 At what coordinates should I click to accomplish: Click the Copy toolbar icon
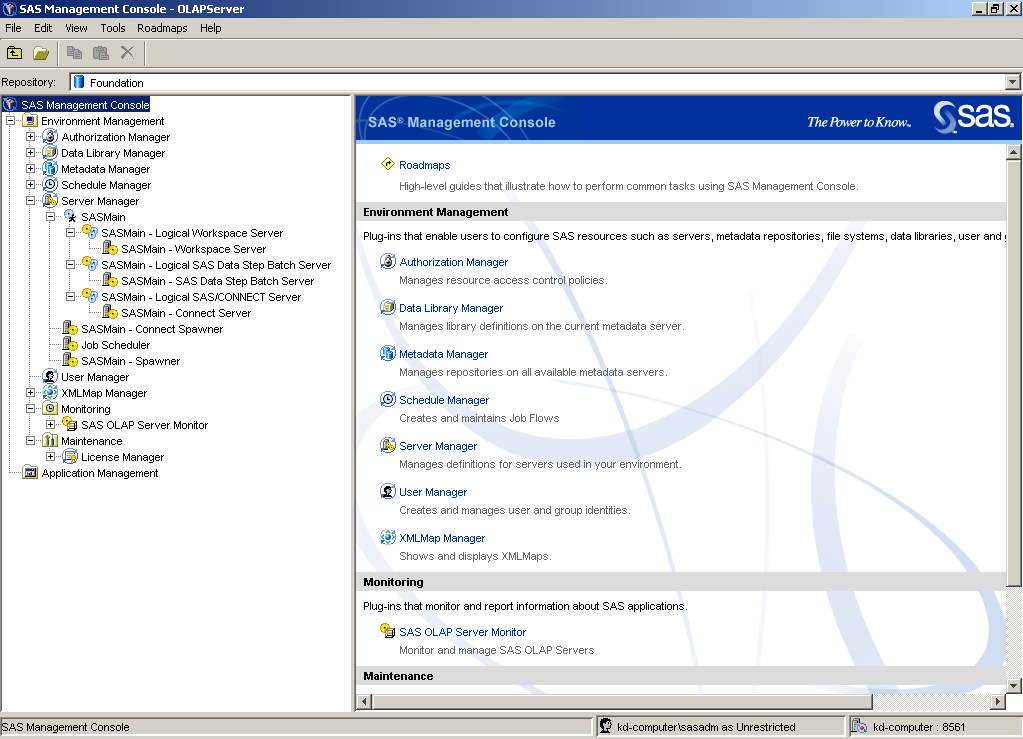pos(74,53)
